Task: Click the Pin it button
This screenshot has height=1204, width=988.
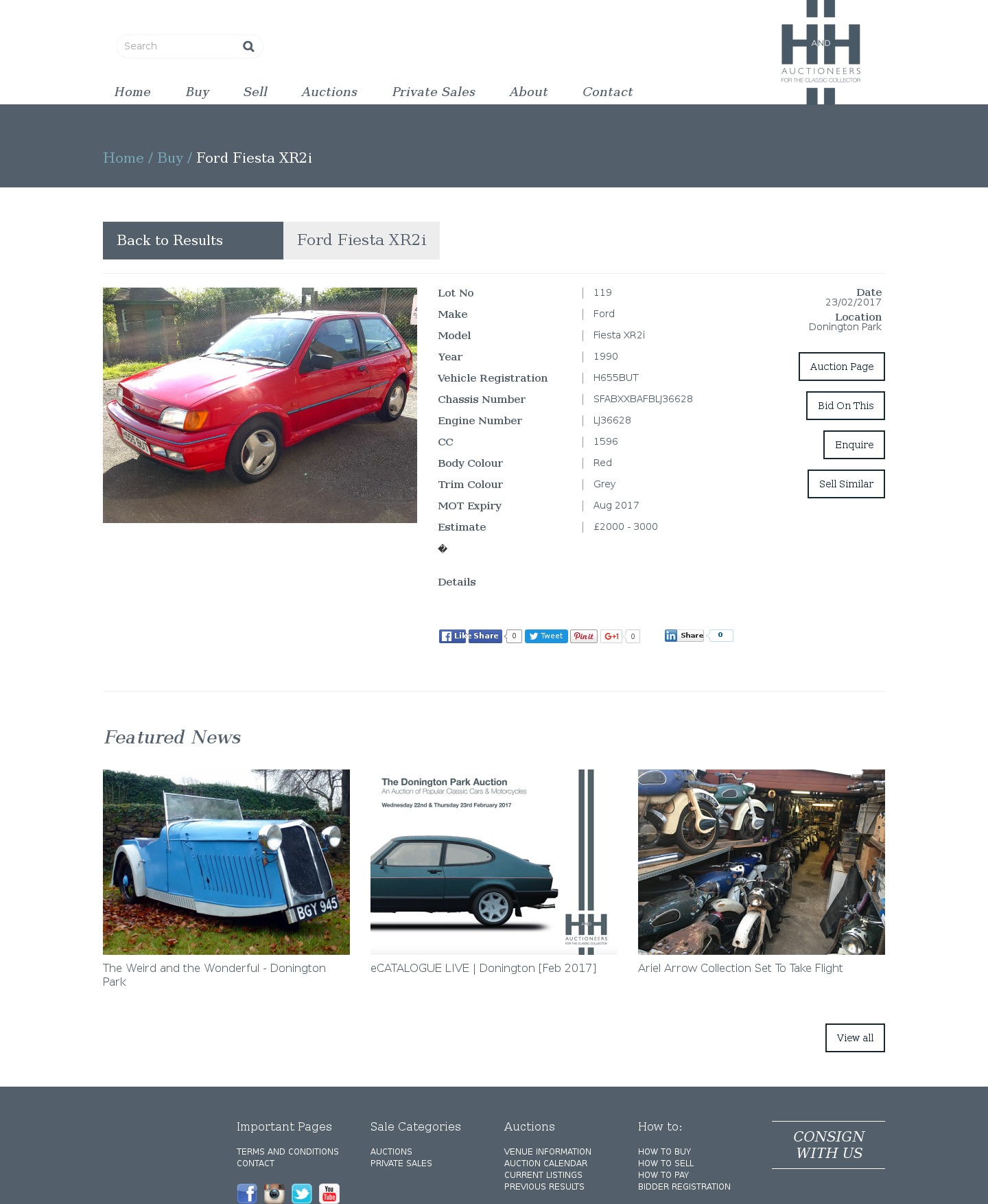Action: (584, 636)
